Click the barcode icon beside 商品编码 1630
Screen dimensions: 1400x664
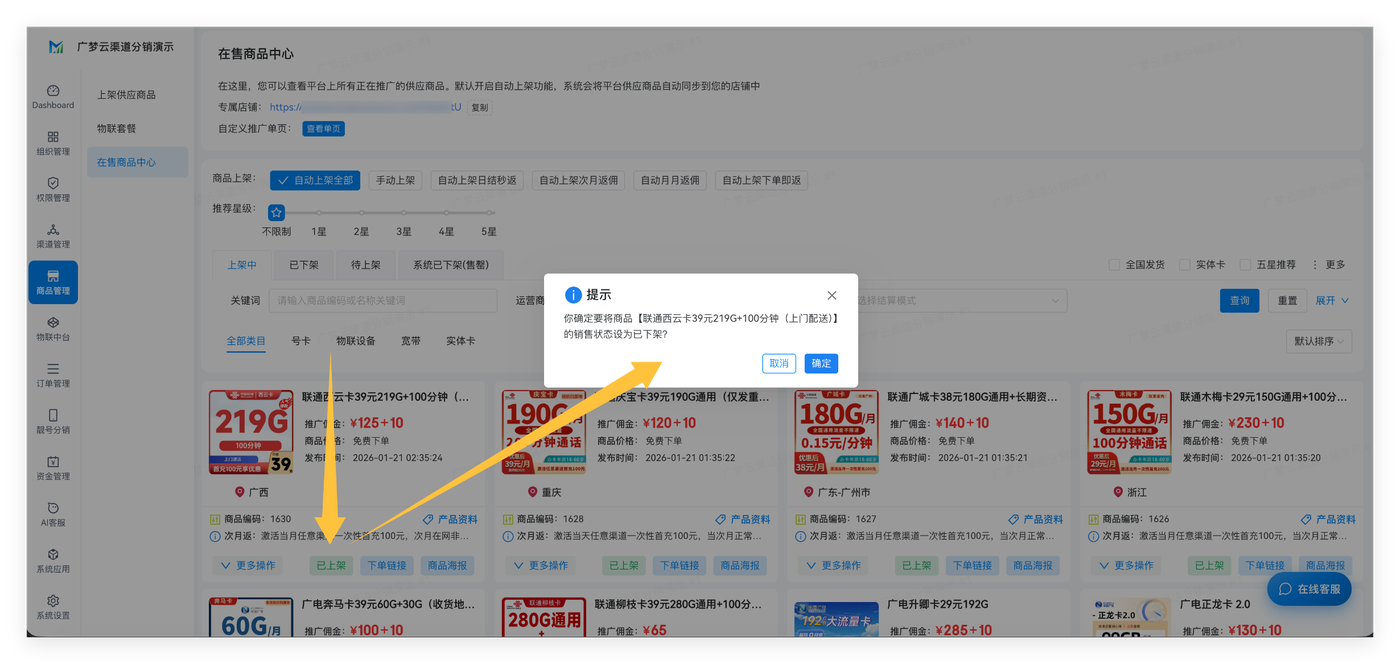pos(215,520)
